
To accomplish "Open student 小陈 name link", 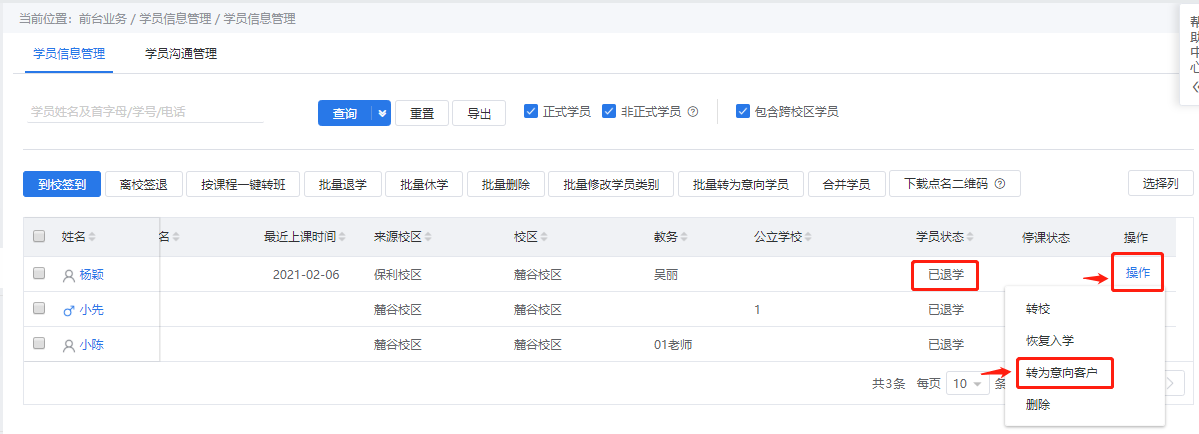I will [91, 345].
